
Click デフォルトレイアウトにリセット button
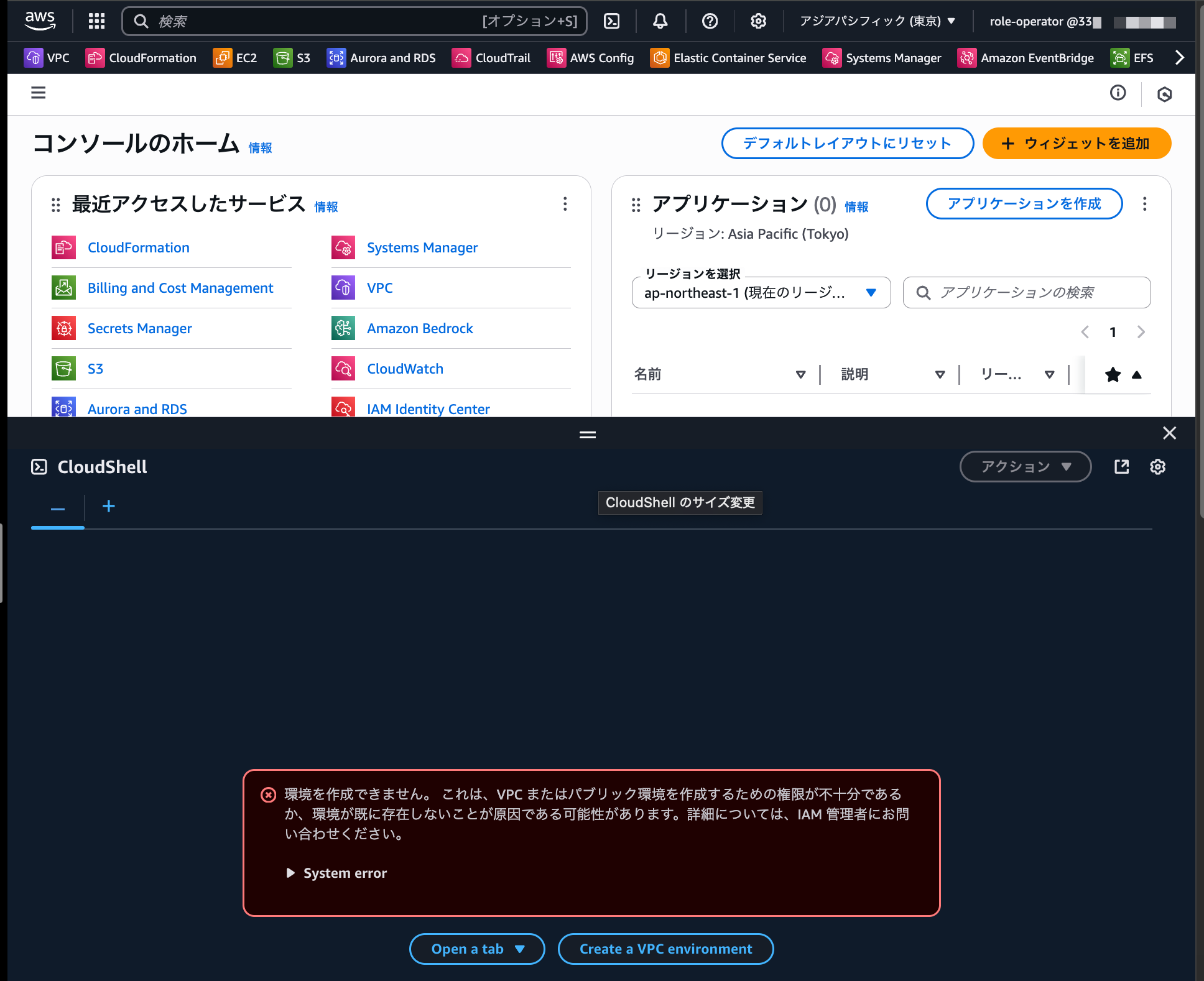tap(848, 144)
